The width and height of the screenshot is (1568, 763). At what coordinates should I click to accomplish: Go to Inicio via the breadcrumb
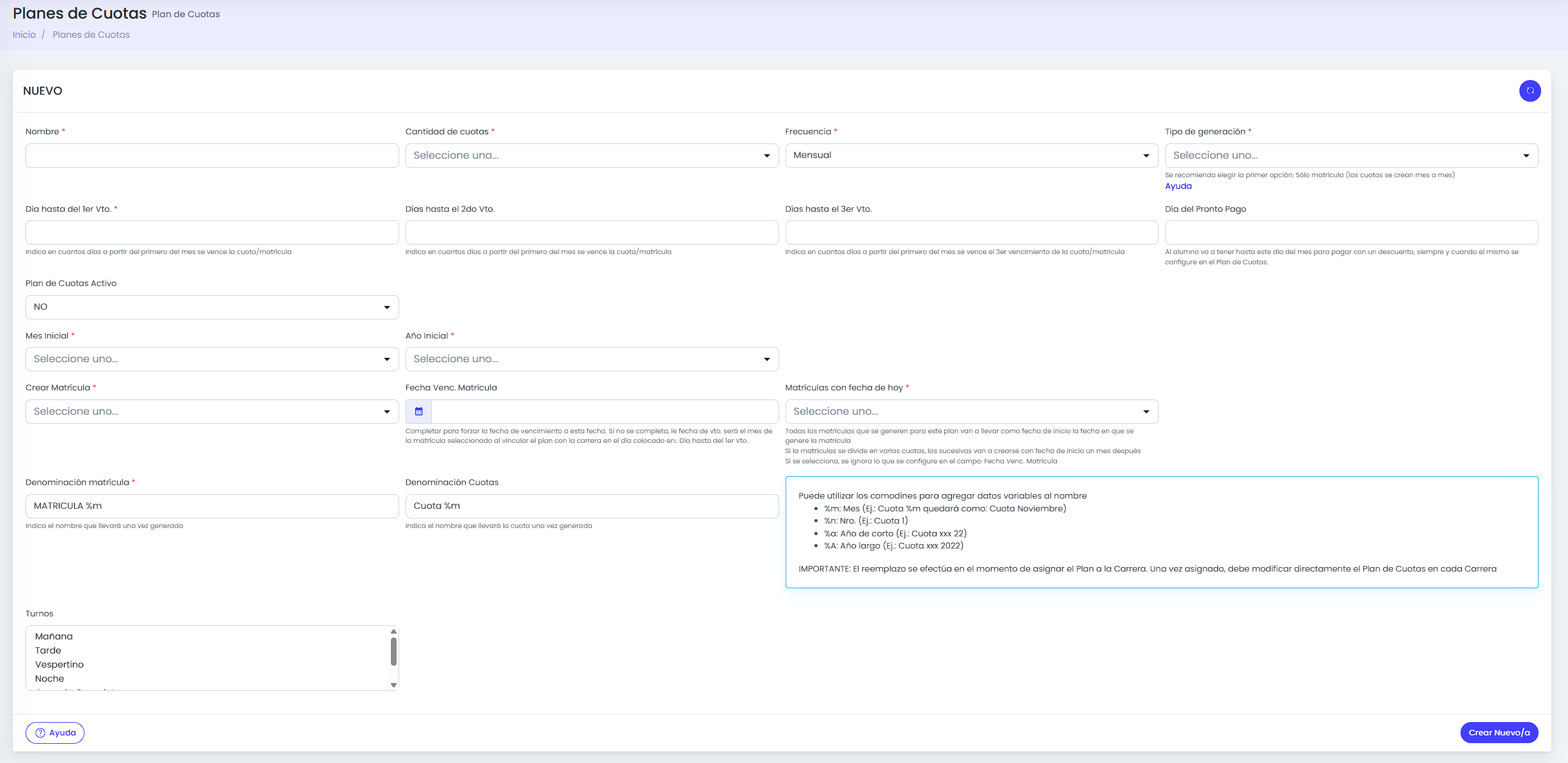pyautogui.click(x=24, y=35)
